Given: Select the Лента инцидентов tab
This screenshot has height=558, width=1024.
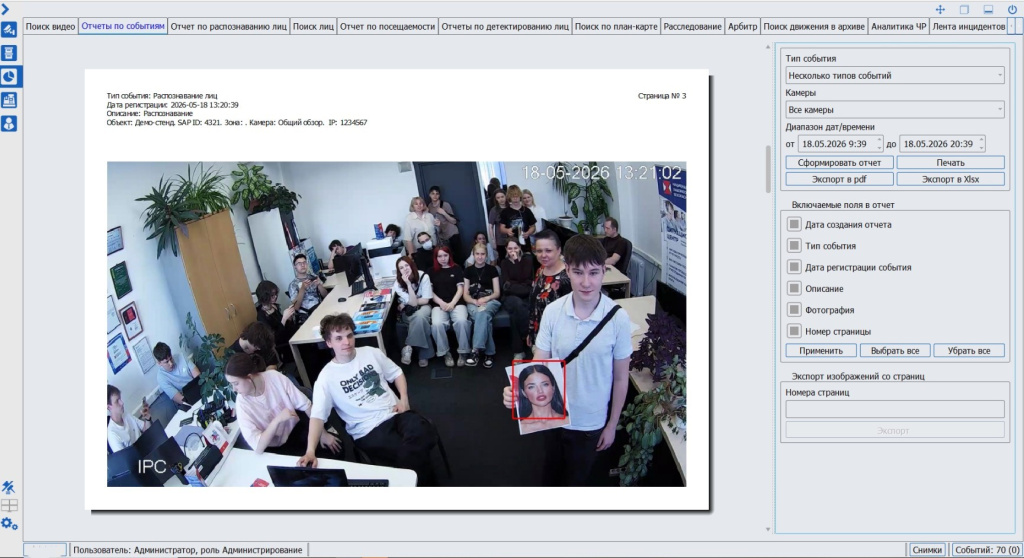Looking at the screenshot, I should click(968, 26).
